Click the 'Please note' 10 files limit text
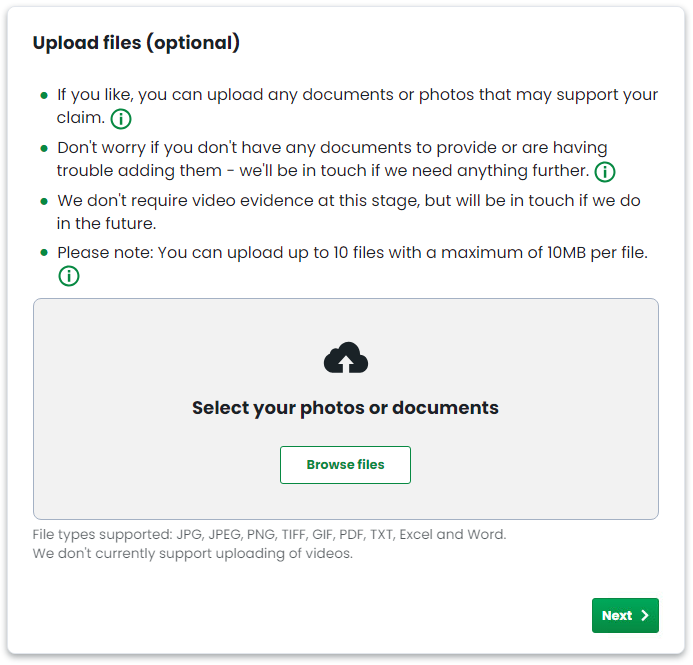 (x=352, y=253)
